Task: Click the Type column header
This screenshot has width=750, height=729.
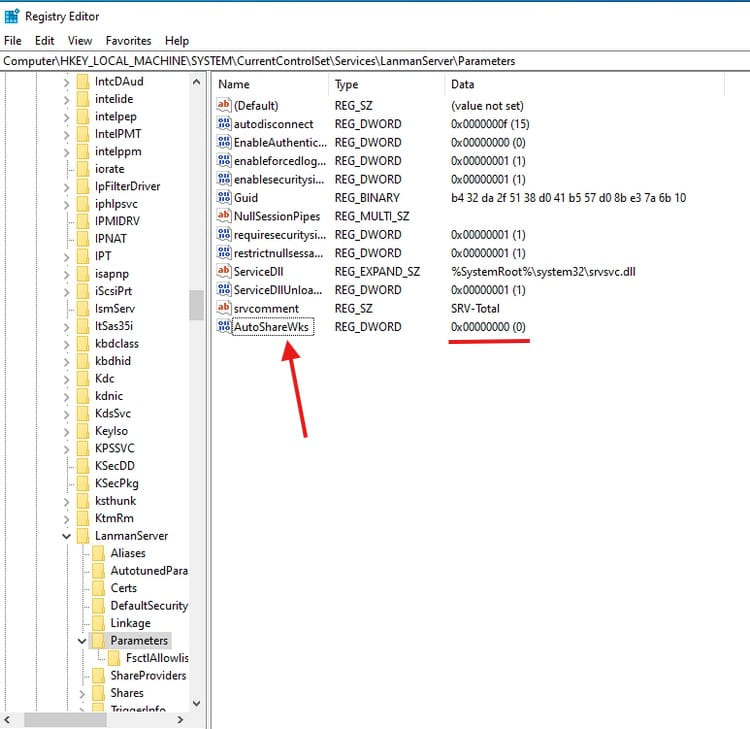Action: 386,84
